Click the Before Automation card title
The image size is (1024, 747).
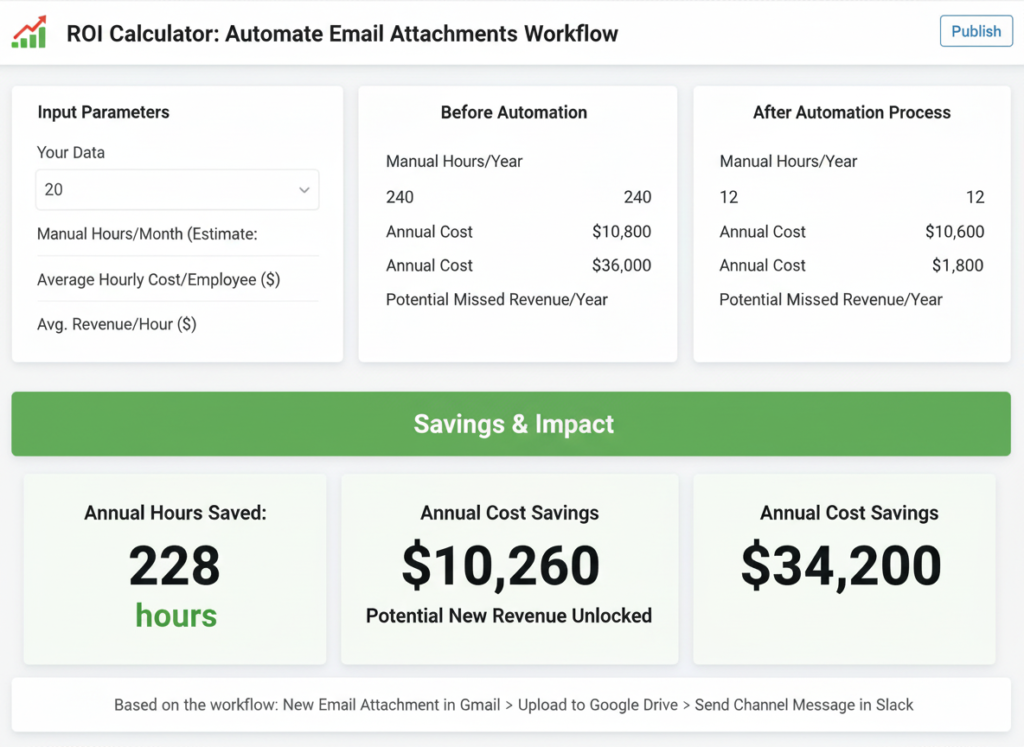tap(513, 113)
